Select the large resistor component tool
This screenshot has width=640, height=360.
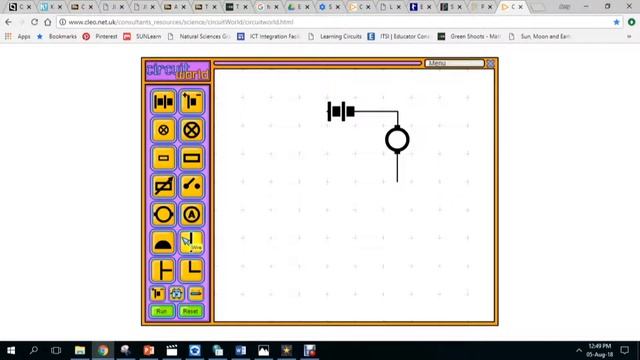191,158
